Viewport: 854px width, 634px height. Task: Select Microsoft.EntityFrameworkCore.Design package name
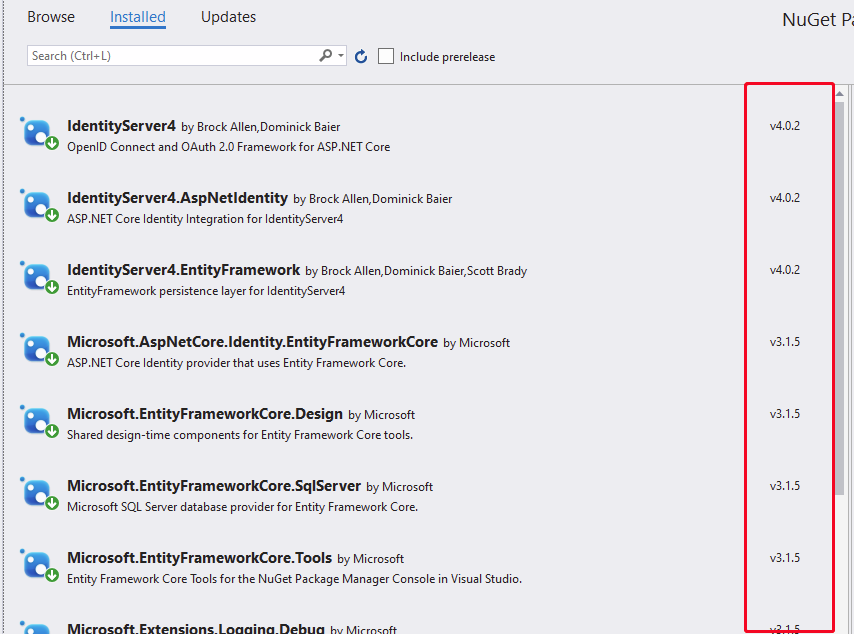click(205, 413)
